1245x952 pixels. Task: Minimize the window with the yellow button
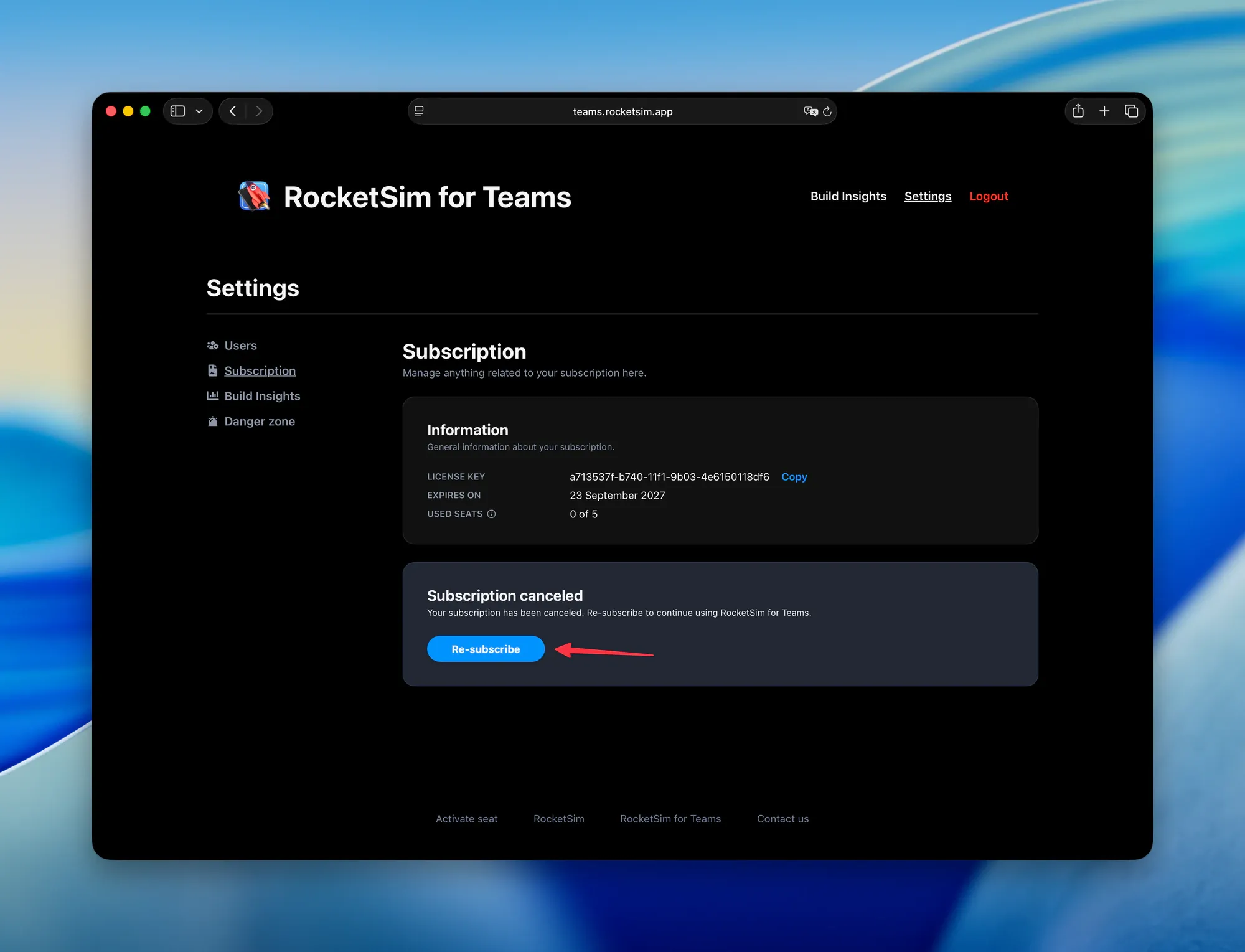click(128, 111)
